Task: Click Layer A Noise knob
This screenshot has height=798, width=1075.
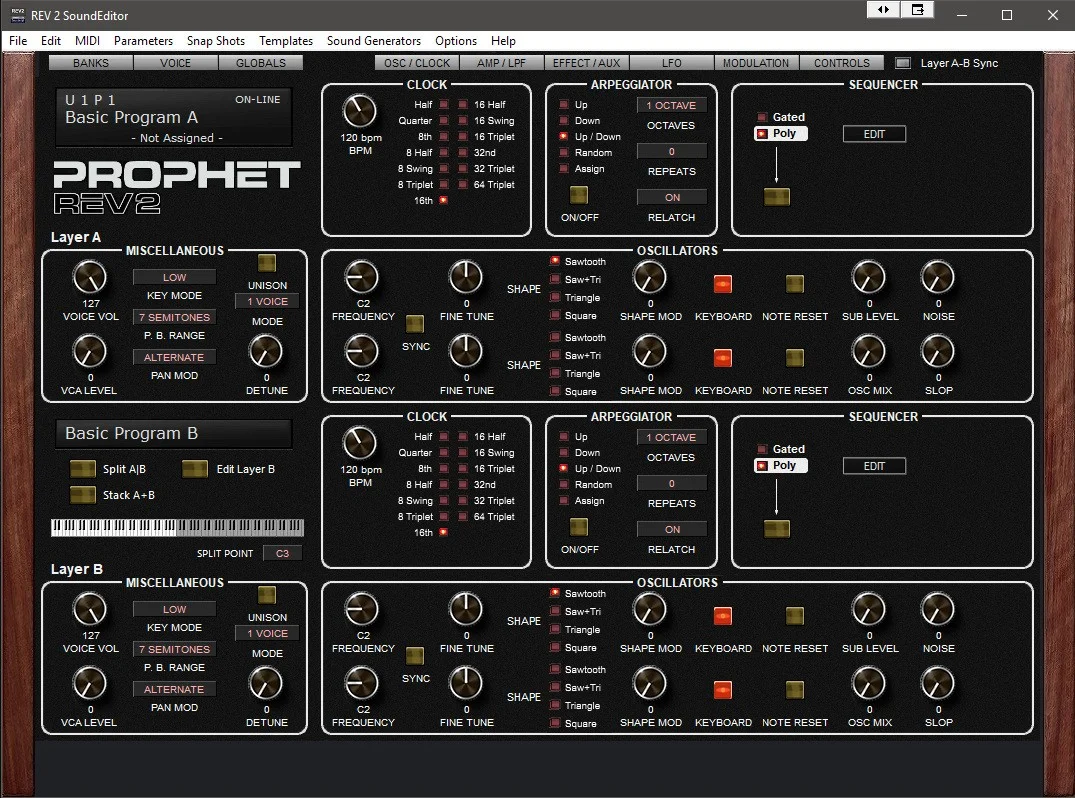Action: (938, 278)
